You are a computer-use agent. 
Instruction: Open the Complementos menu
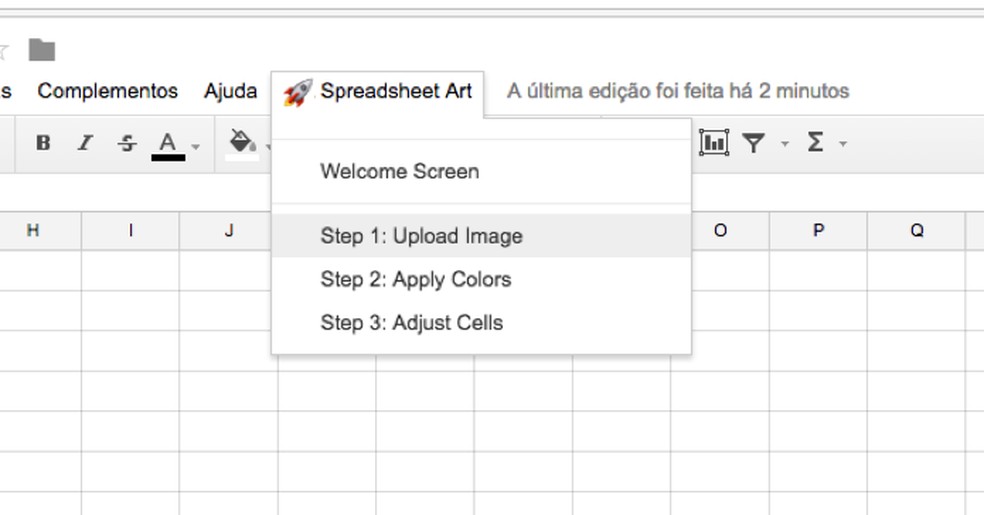click(x=107, y=91)
